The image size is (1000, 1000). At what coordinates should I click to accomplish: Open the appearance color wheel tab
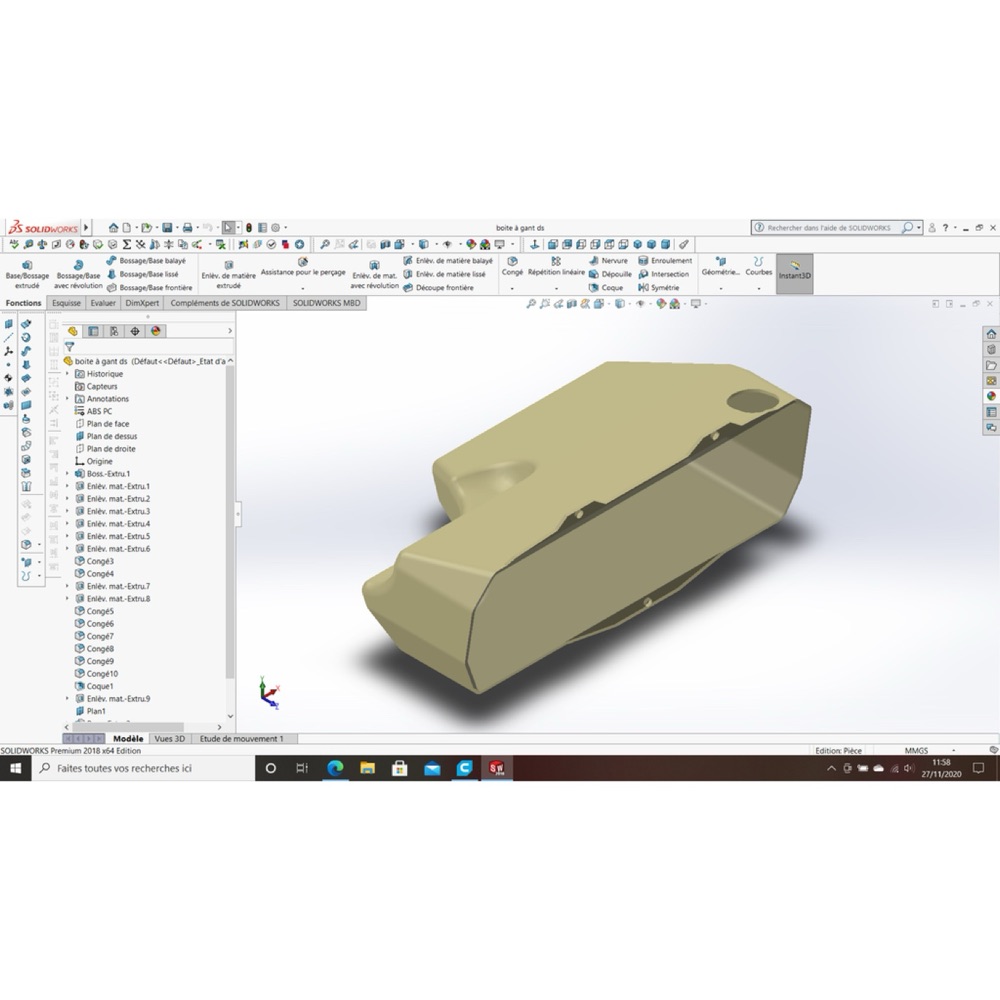coord(156,331)
